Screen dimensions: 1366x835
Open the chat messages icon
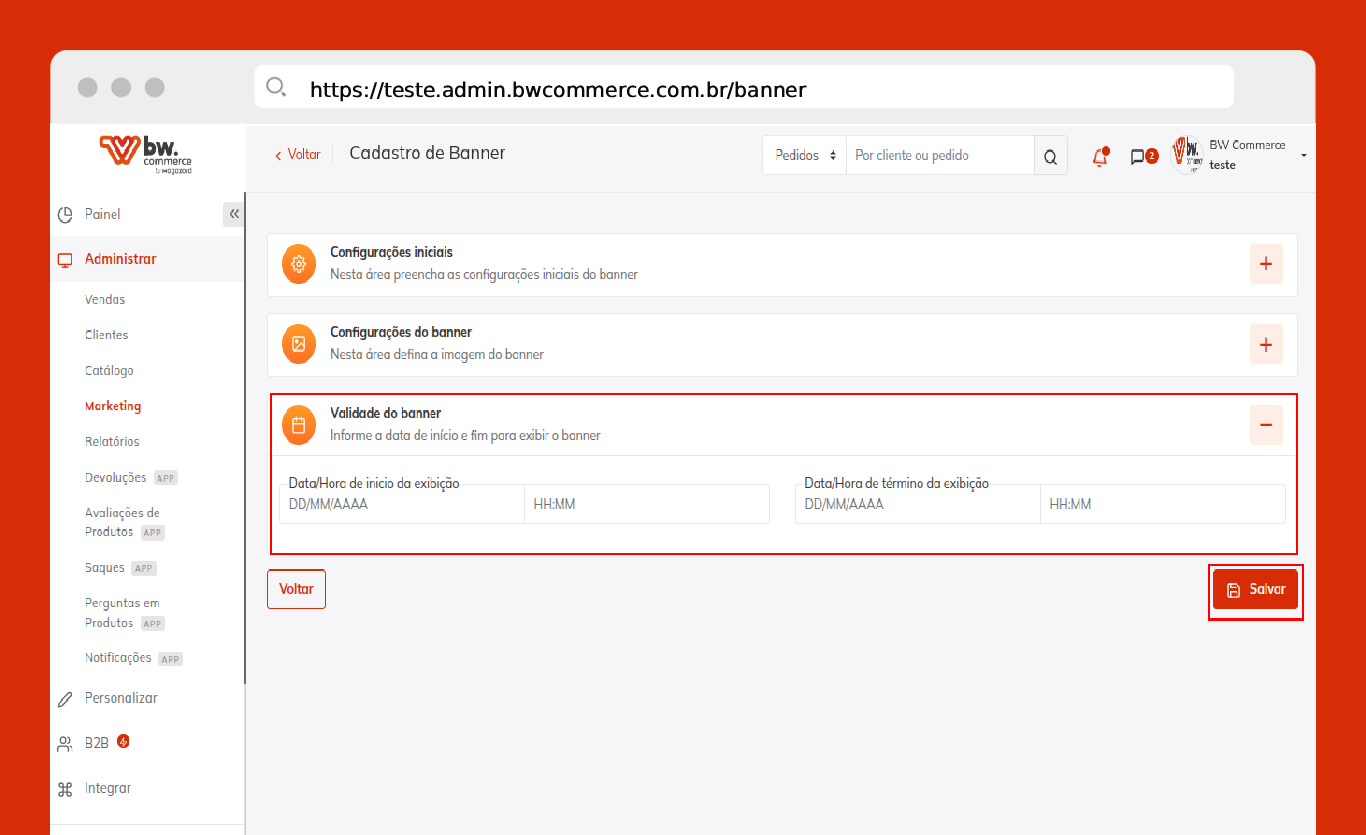[1138, 156]
